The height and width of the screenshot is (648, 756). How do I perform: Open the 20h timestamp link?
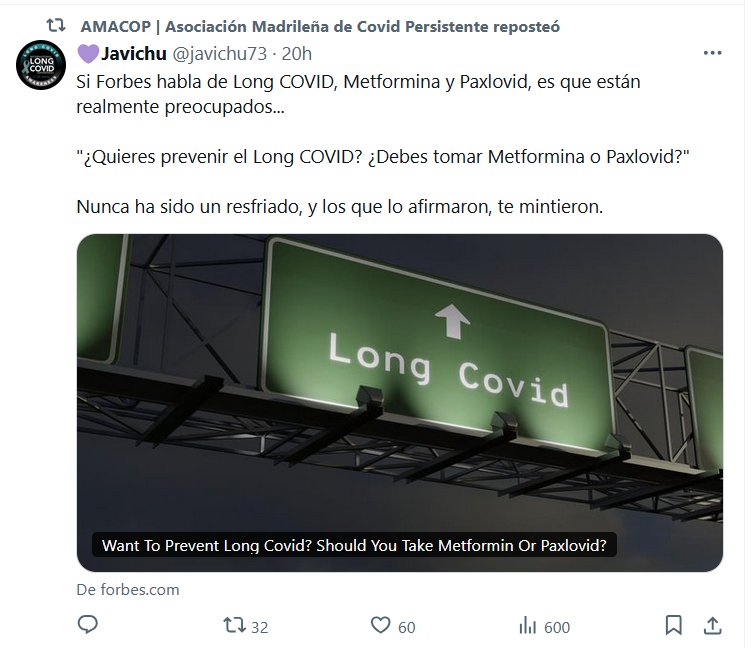[297, 54]
